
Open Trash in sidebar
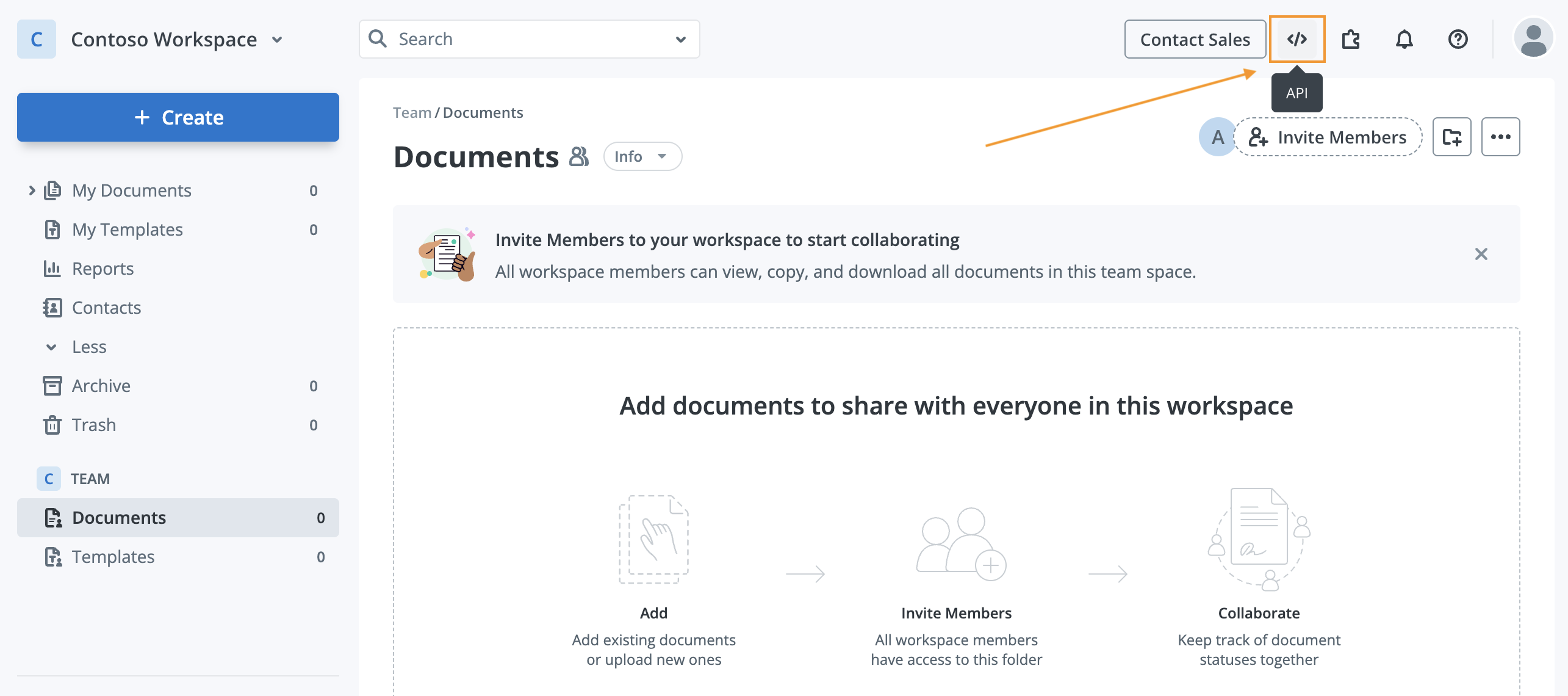point(178,425)
